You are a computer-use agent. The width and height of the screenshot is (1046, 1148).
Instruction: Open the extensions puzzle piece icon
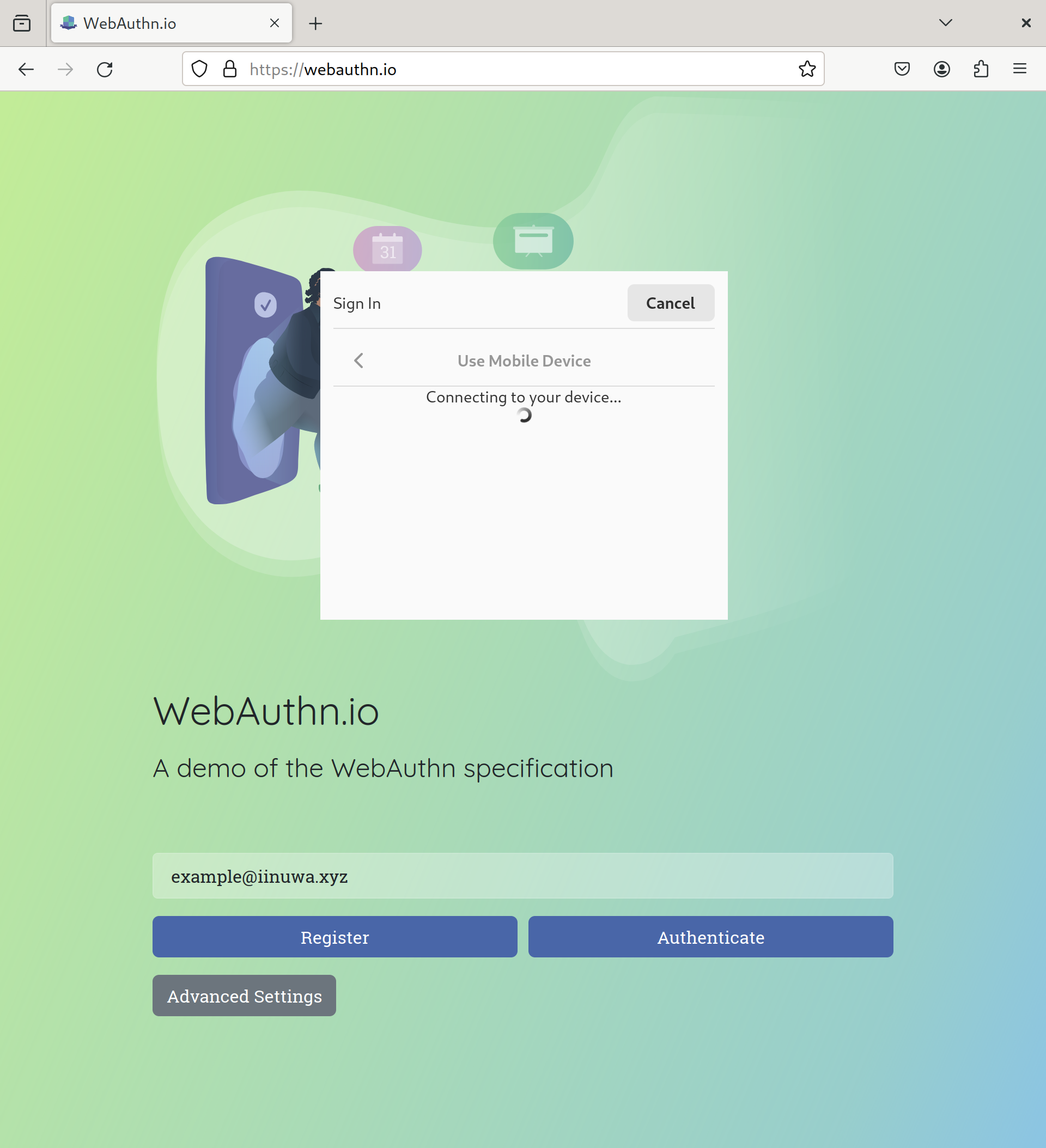tap(981, 70)
